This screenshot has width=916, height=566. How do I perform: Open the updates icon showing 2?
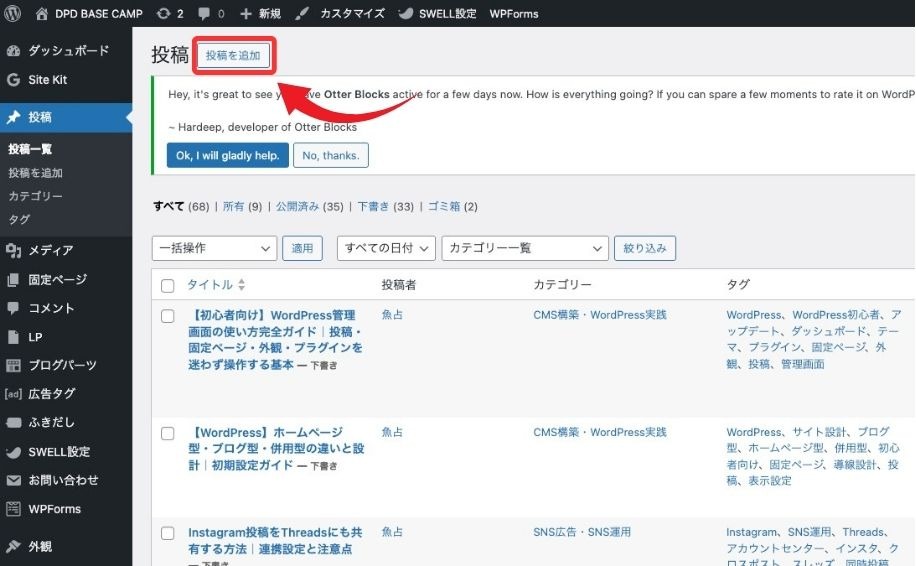point(164,14)
